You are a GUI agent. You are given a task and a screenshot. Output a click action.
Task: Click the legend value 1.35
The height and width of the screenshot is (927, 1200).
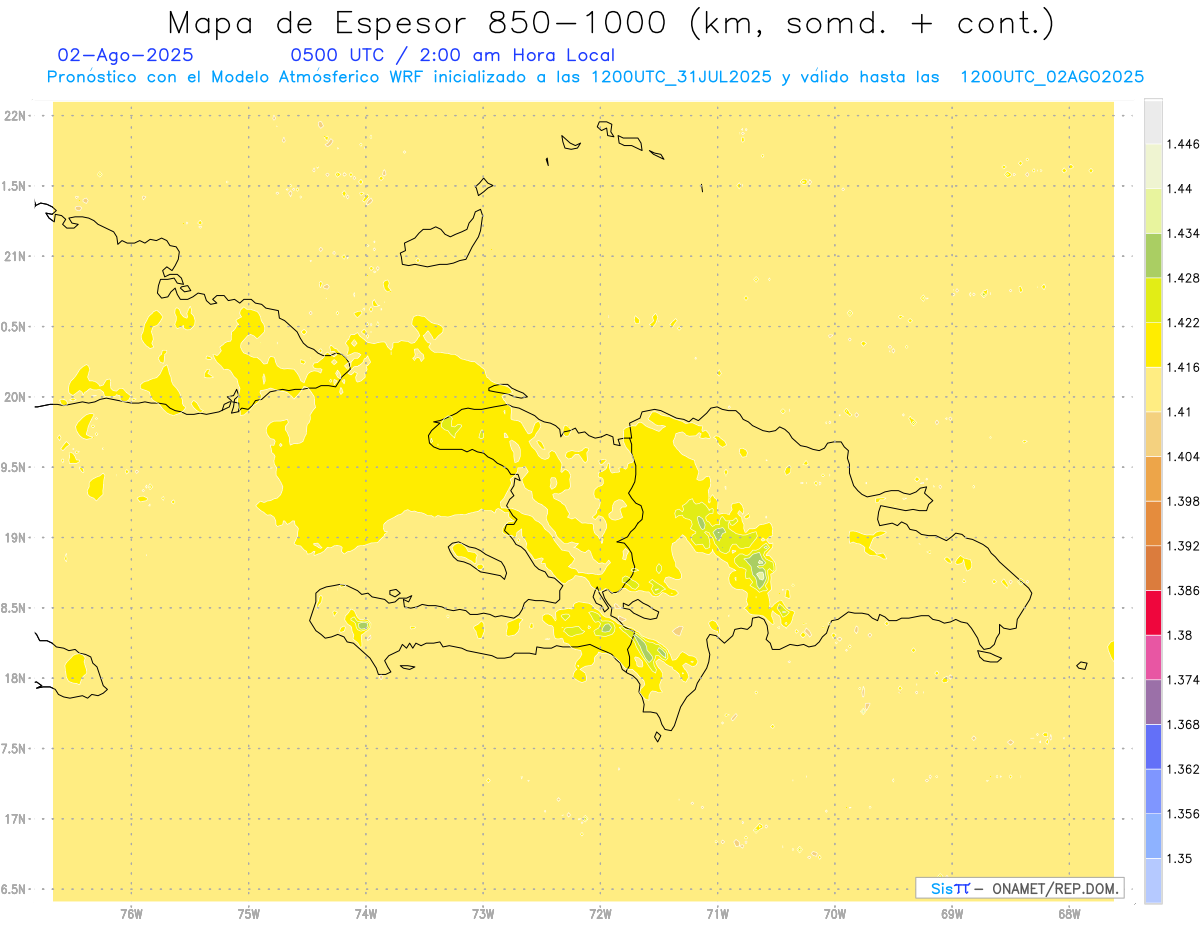pos(1180,858)
